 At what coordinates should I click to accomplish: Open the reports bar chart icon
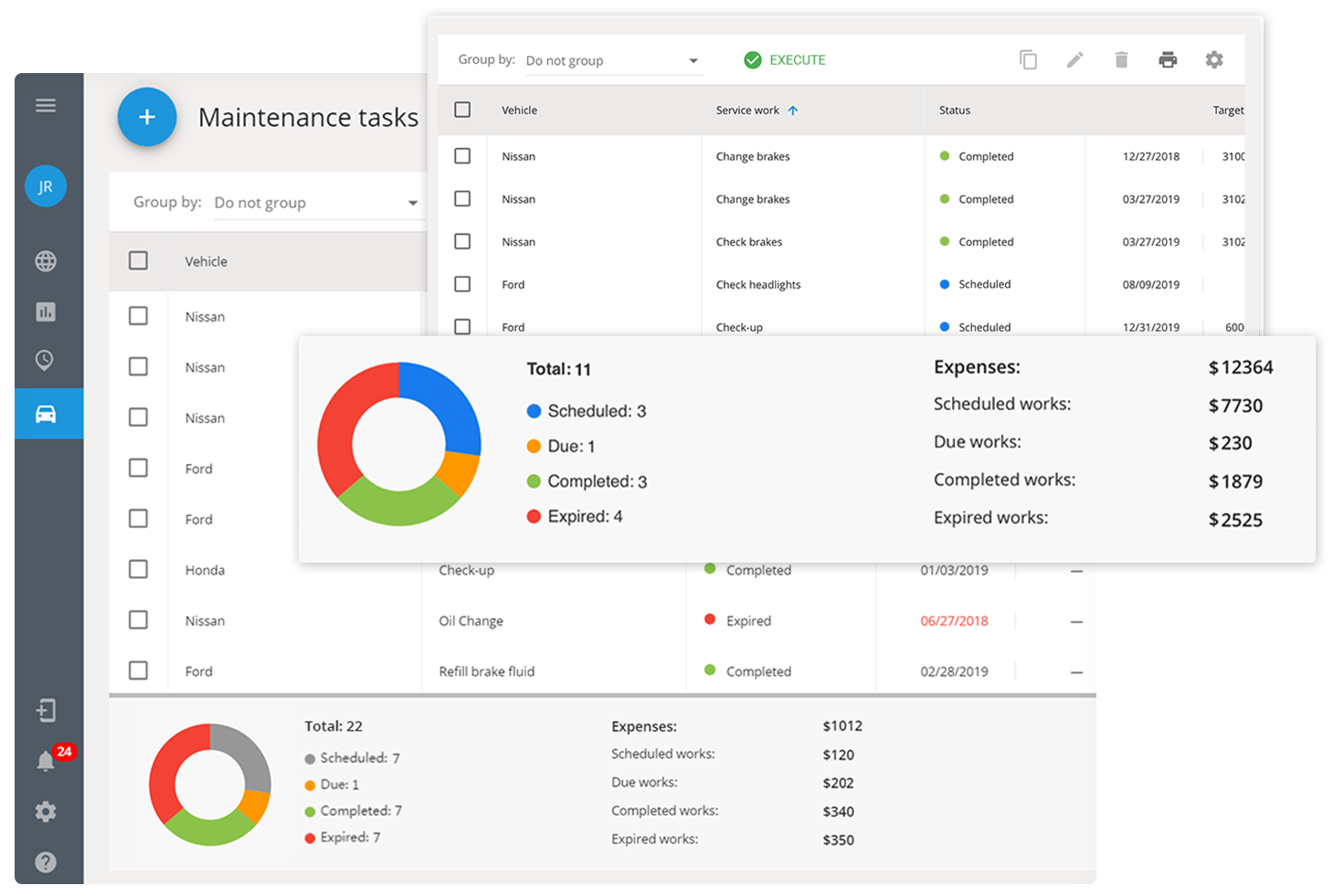46,311
